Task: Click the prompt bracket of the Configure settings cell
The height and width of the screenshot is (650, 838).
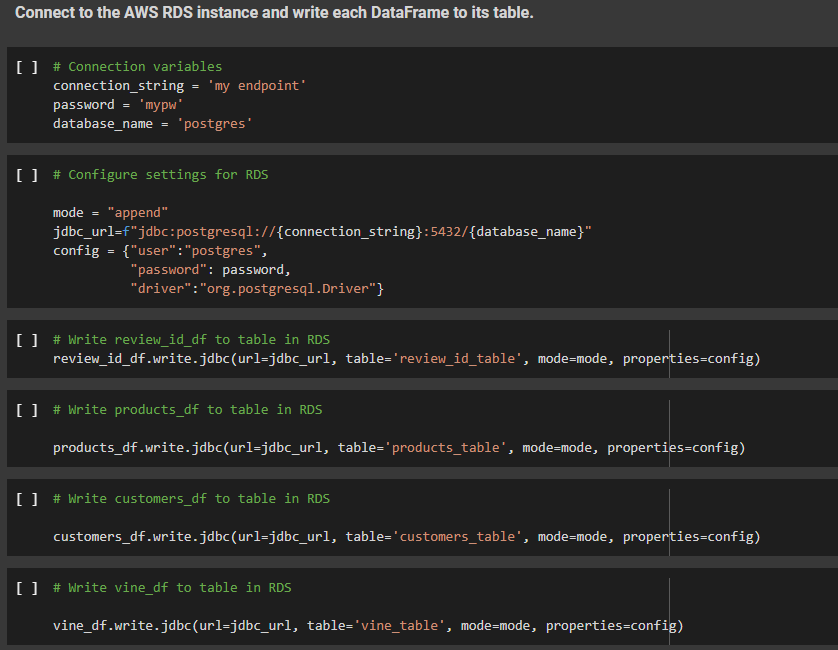Action: point(26,173)
